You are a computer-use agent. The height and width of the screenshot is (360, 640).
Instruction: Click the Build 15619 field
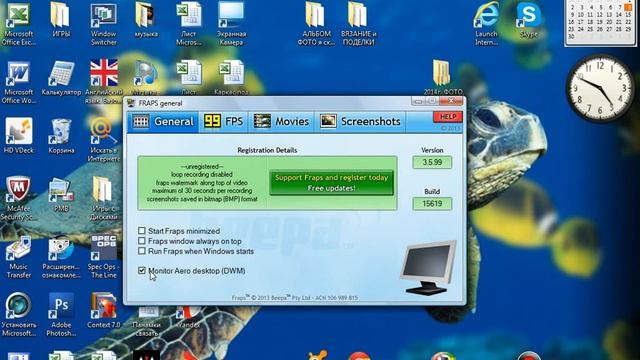(432, 204)
